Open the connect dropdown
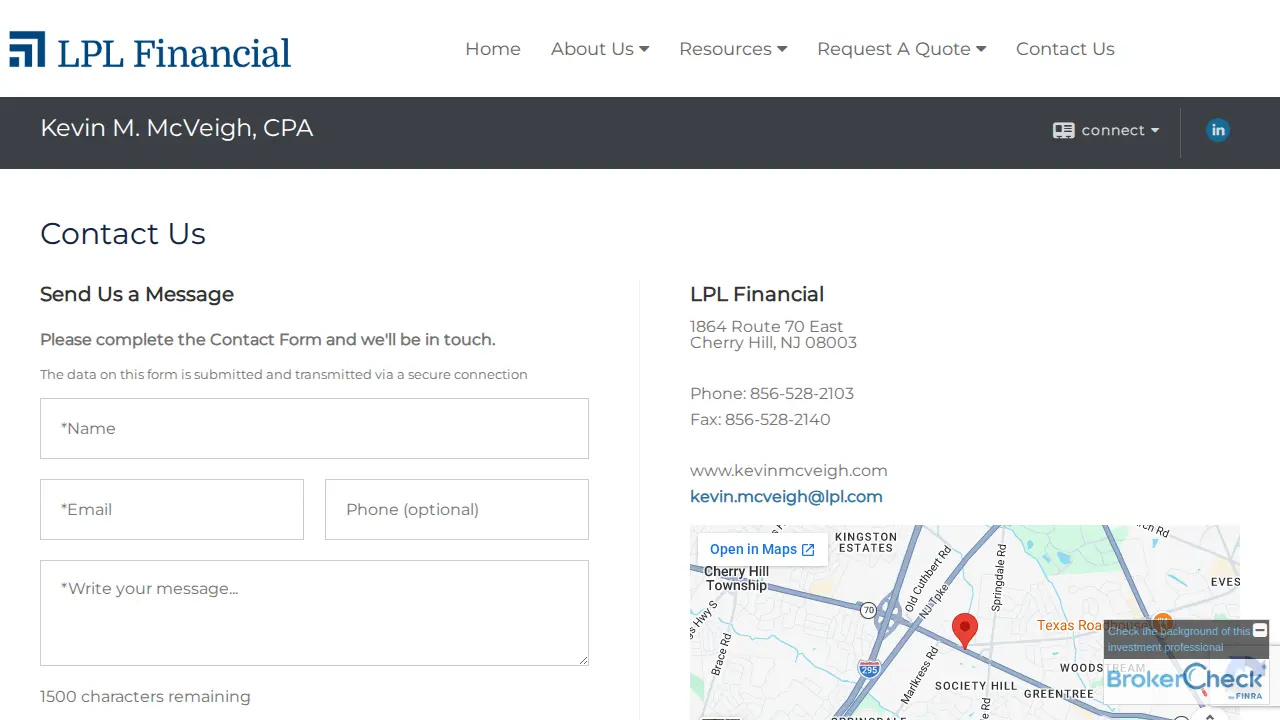This screenshot has height=720, width=1280. click(1106, 130)
